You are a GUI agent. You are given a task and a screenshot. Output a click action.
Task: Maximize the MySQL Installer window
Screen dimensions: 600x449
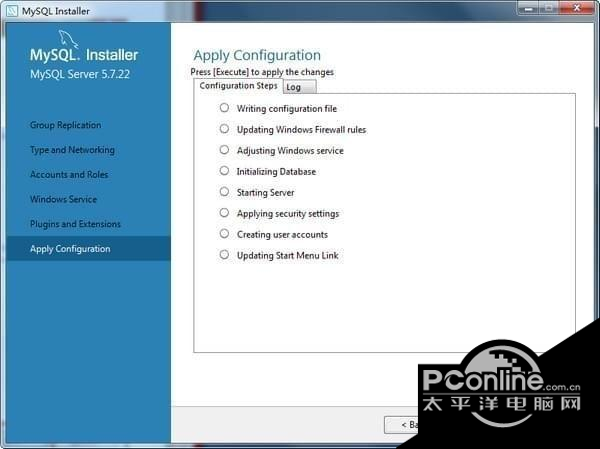click(549, 8)
